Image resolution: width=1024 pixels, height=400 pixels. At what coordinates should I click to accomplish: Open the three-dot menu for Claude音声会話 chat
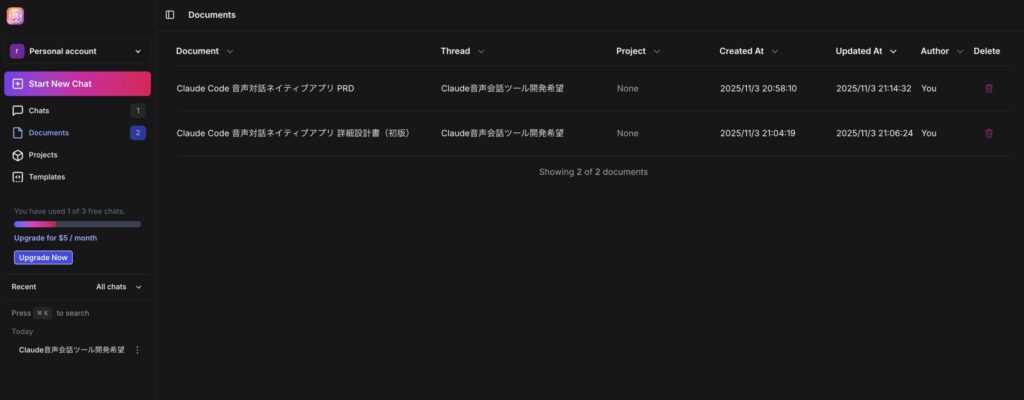click(137, 350)
